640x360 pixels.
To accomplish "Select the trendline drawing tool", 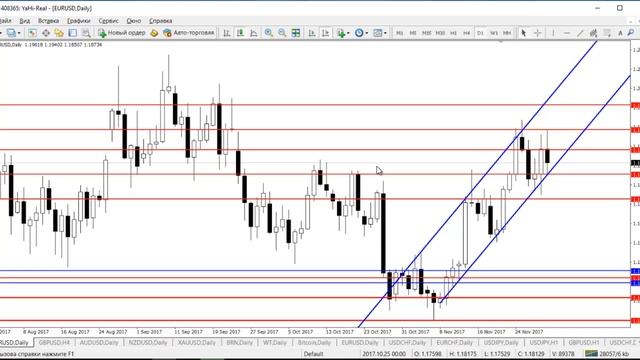I will [580, 33].
